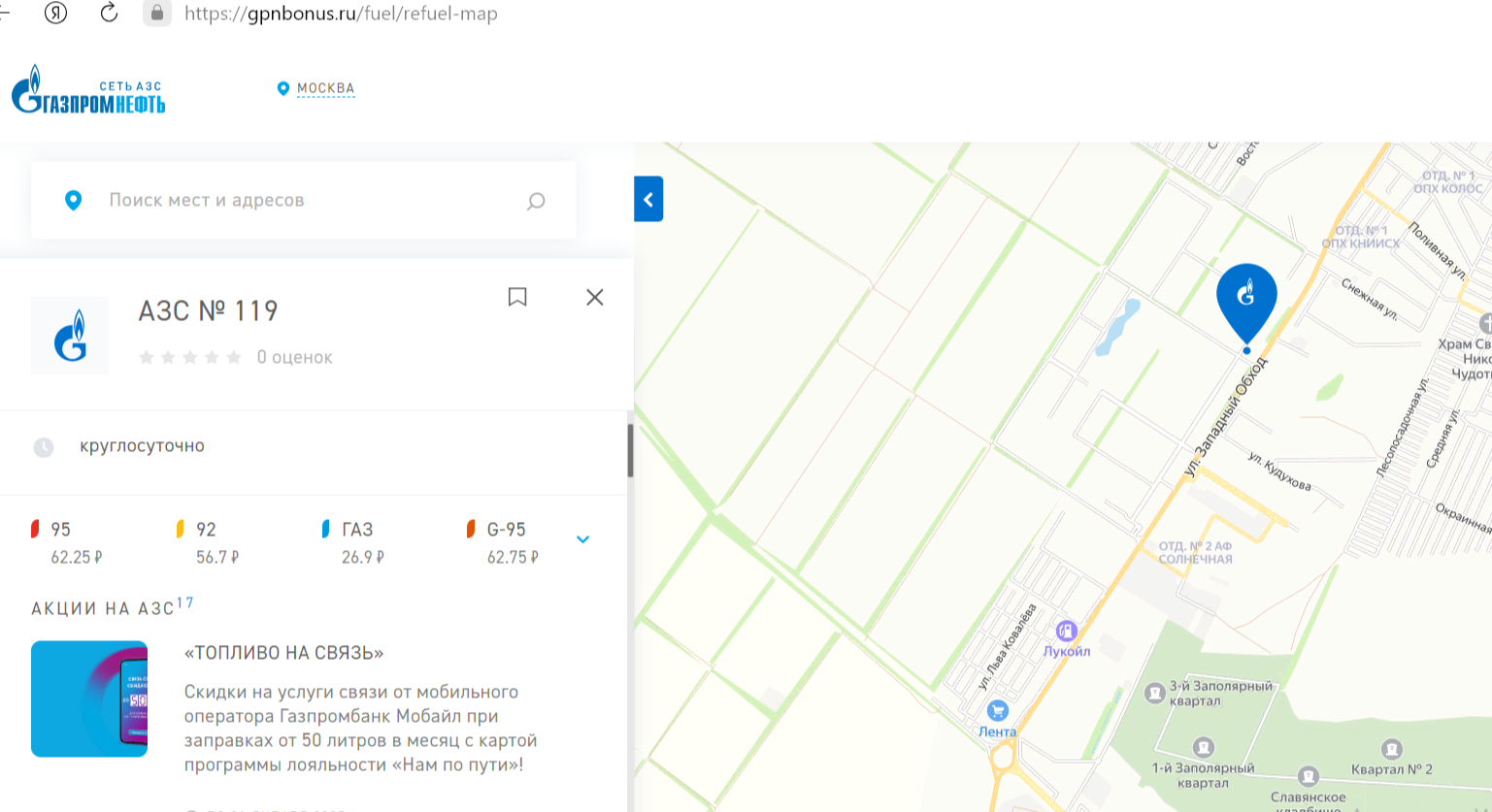Expand the full fuel price list
The image size is (1492, 812).
click(582, 539)
